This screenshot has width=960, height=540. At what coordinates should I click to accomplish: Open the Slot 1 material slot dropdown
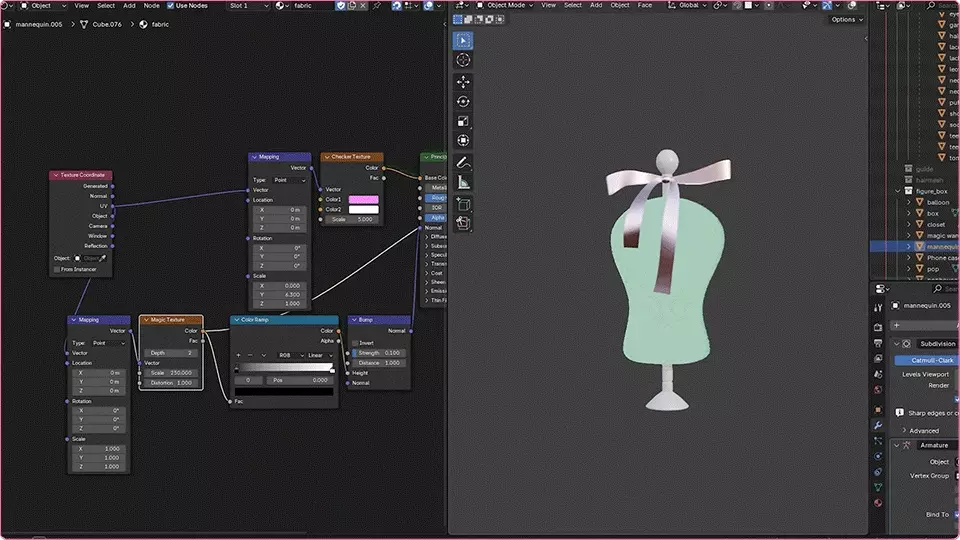click(248, 6)
